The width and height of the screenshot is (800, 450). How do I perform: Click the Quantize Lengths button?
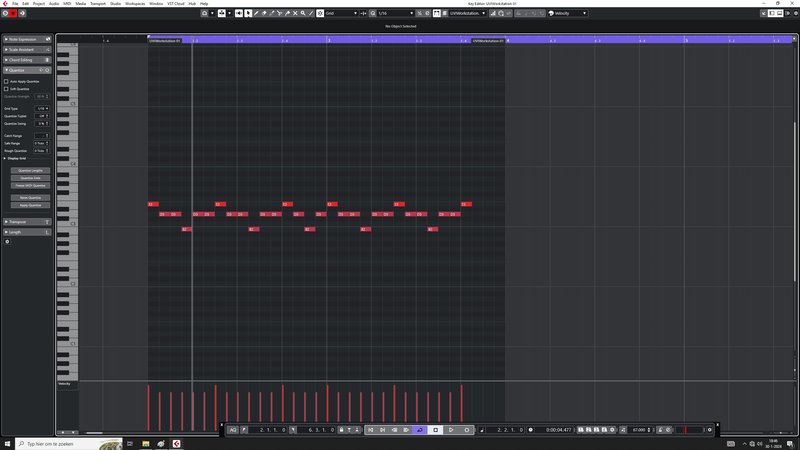point(30,170)
